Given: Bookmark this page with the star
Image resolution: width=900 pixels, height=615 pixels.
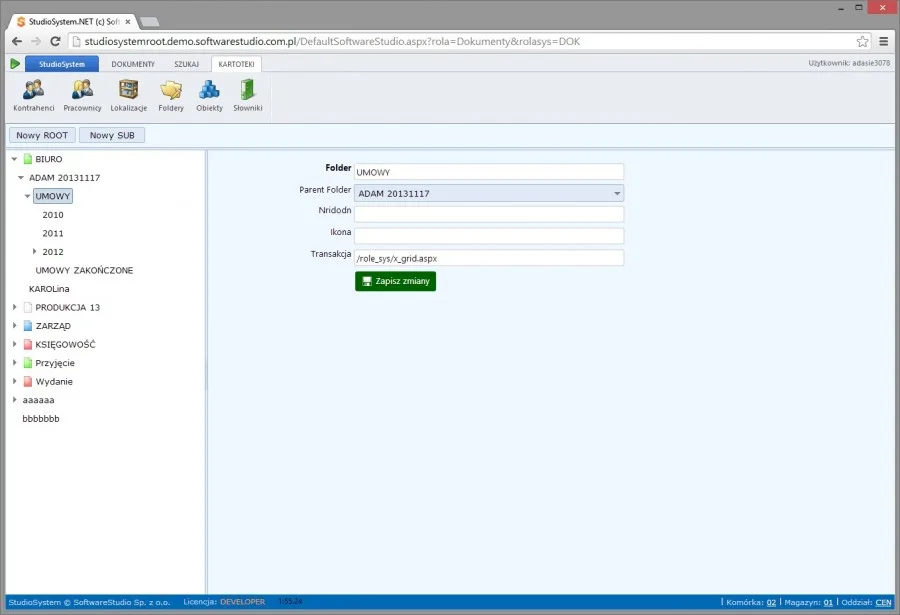Looking at the screenshot, I should click(x=862, y=41).
